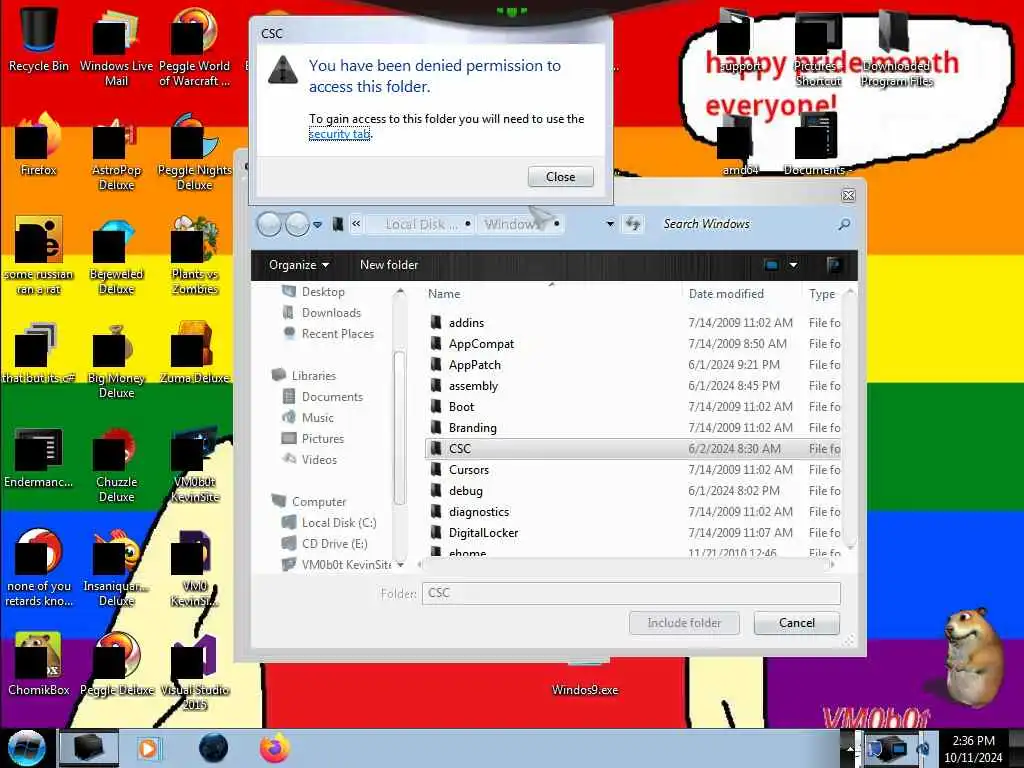Open Firefox desktop icon
The width and height of the screenshot is (1024, 768).
[x=38, y=145]
